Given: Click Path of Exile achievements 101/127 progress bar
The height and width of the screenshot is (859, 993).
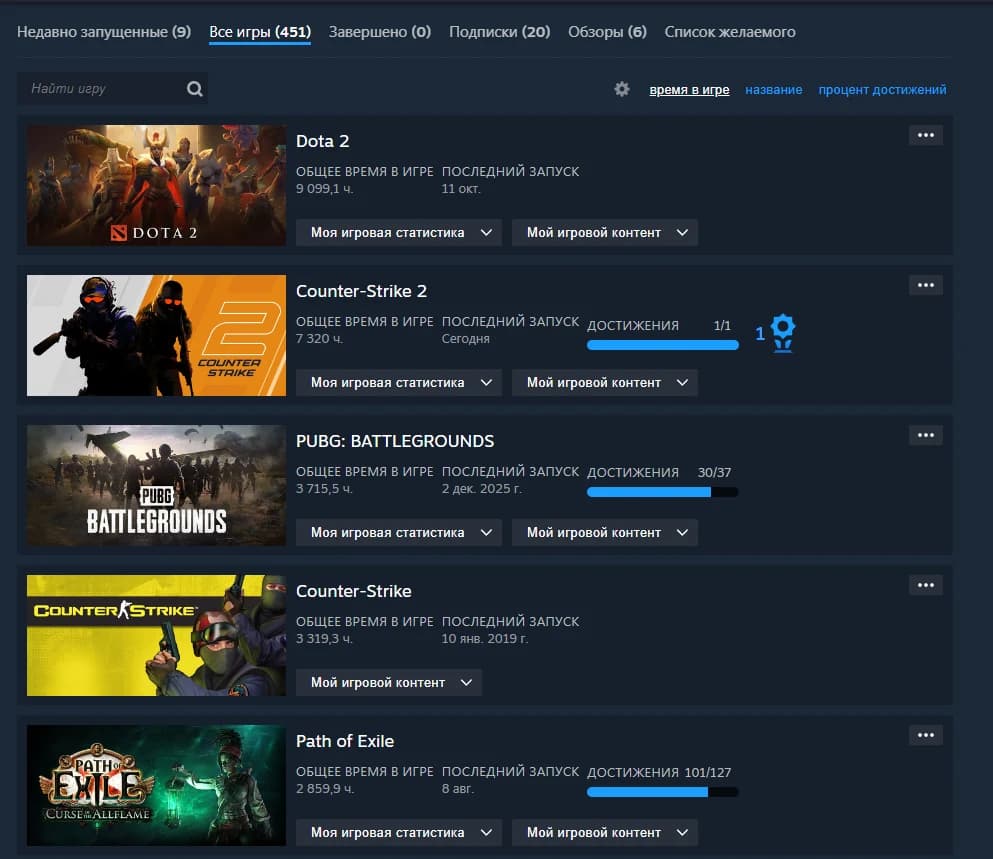Looking at the screenshot, I should (662, 792).
